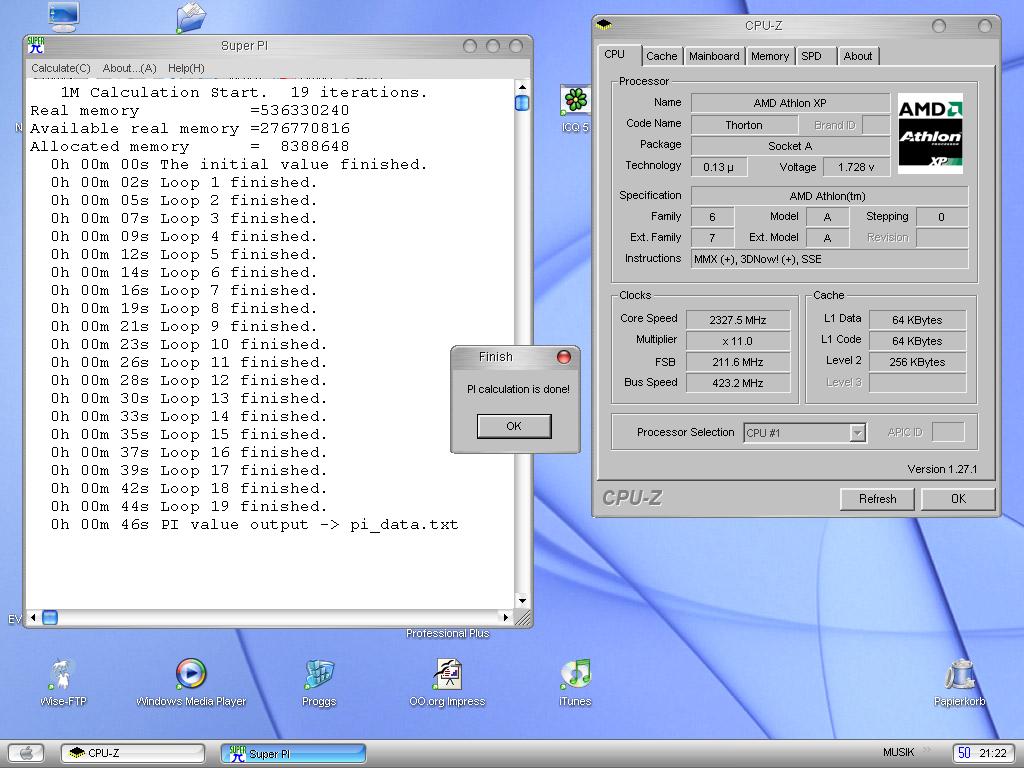Click the Super PI title bar icon
The width and height of the screenshot is (1024, 768).
(x=36, y=45)
